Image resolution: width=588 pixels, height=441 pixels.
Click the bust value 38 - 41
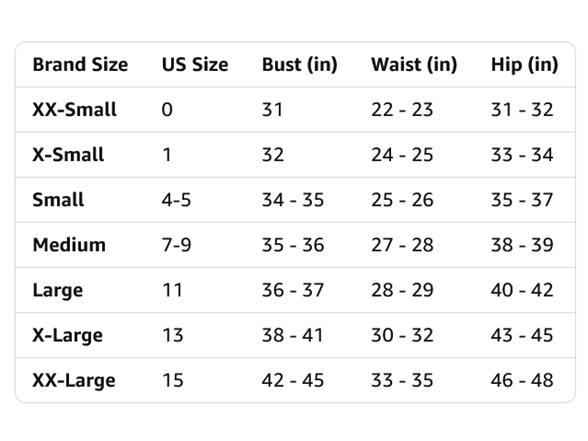(292, 335)
